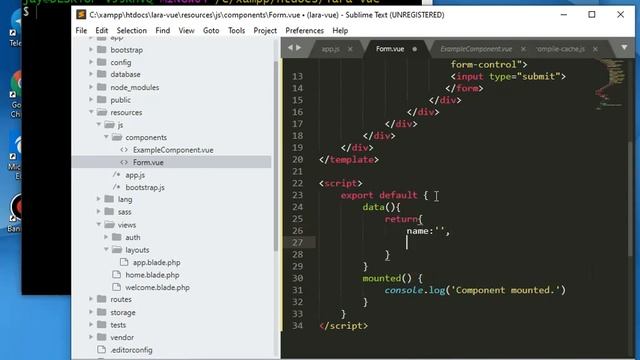Expand the config folder arrow
640x360 pixels.
[91, 62]
